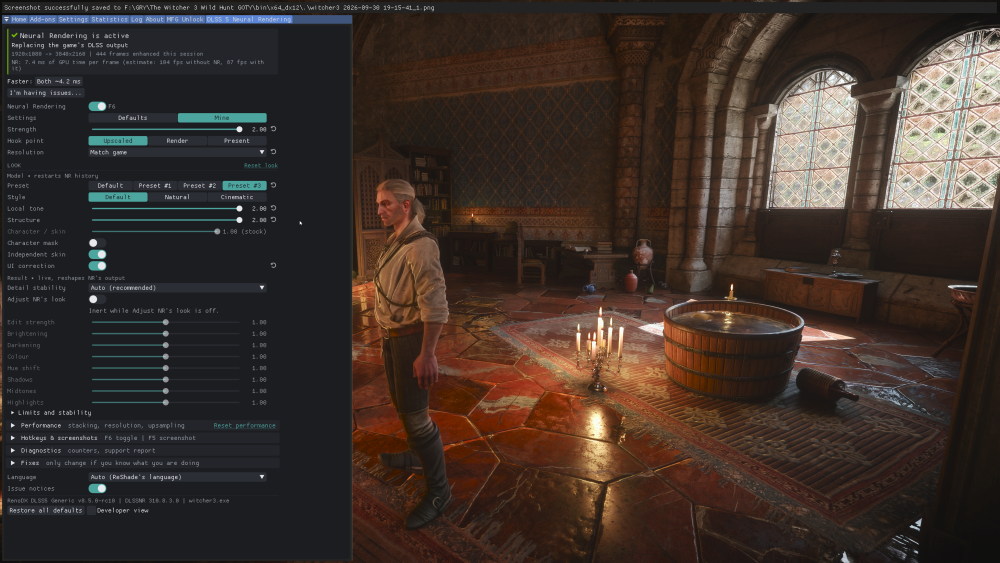Select the Natural style
Viewport: 1000px width, 563px height.
[177, 197]
